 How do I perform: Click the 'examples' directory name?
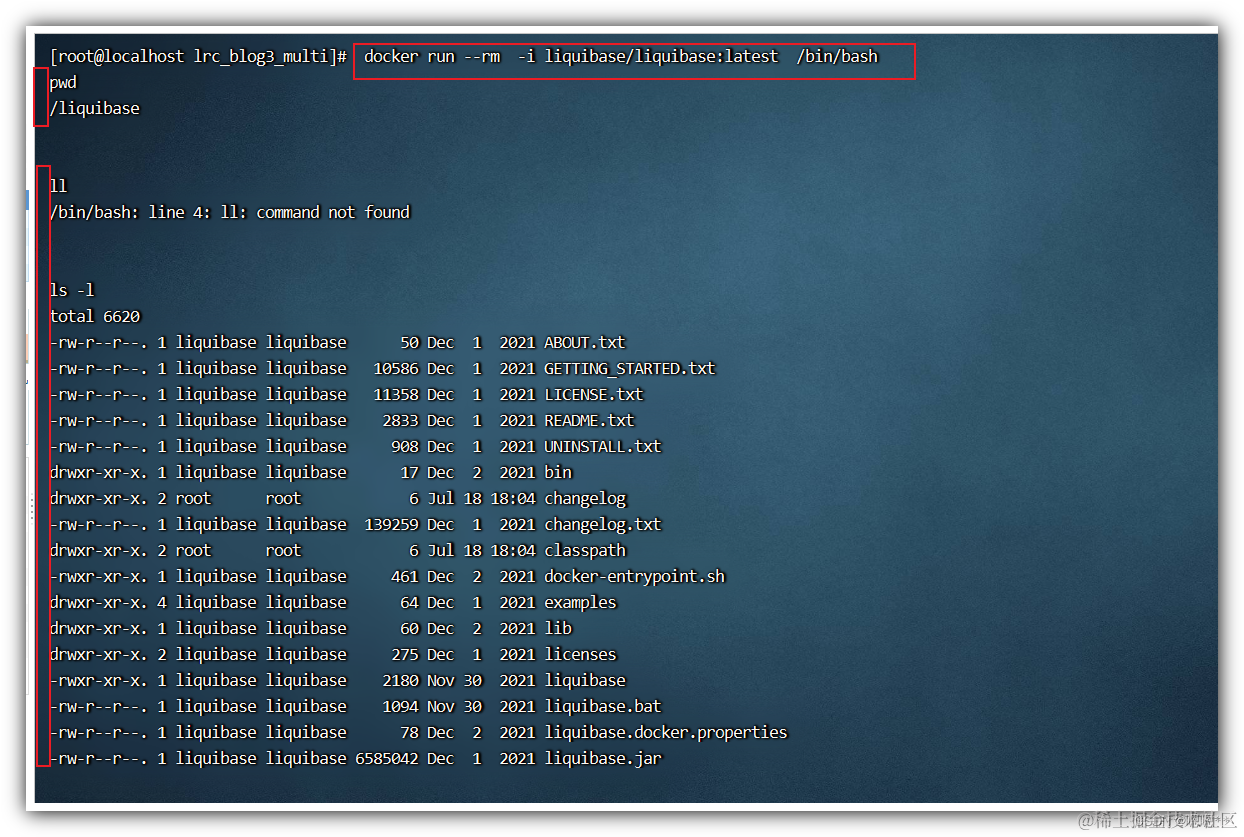(x=580, y=602)
